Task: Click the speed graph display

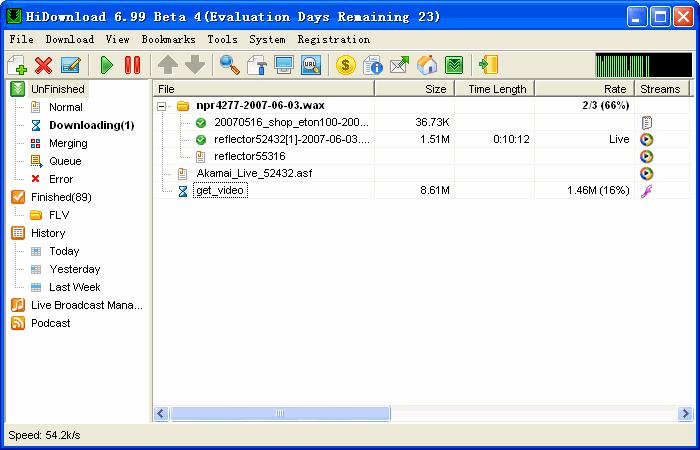Action: 644,65
